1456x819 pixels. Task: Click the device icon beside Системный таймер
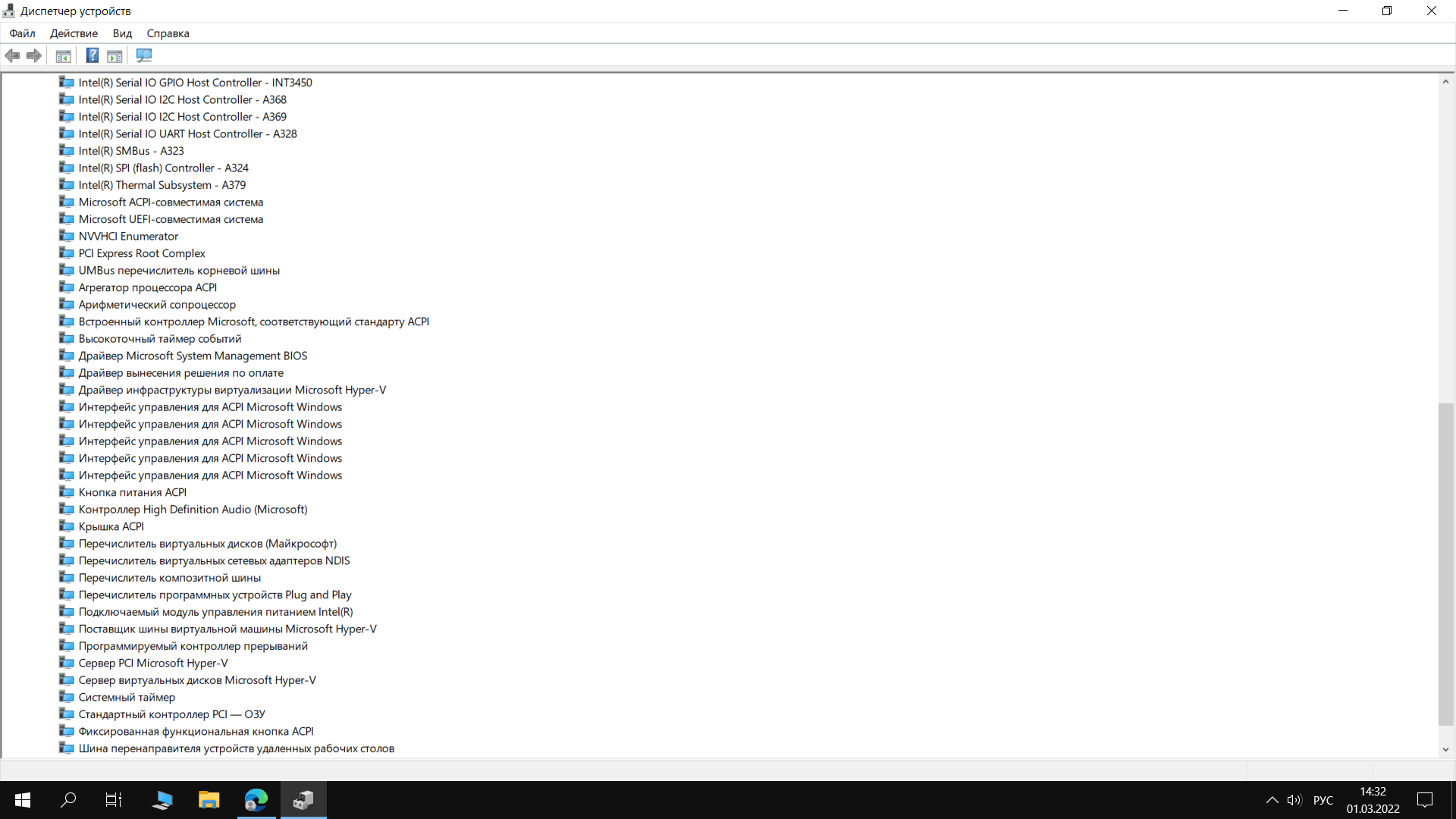click(67, 697)
